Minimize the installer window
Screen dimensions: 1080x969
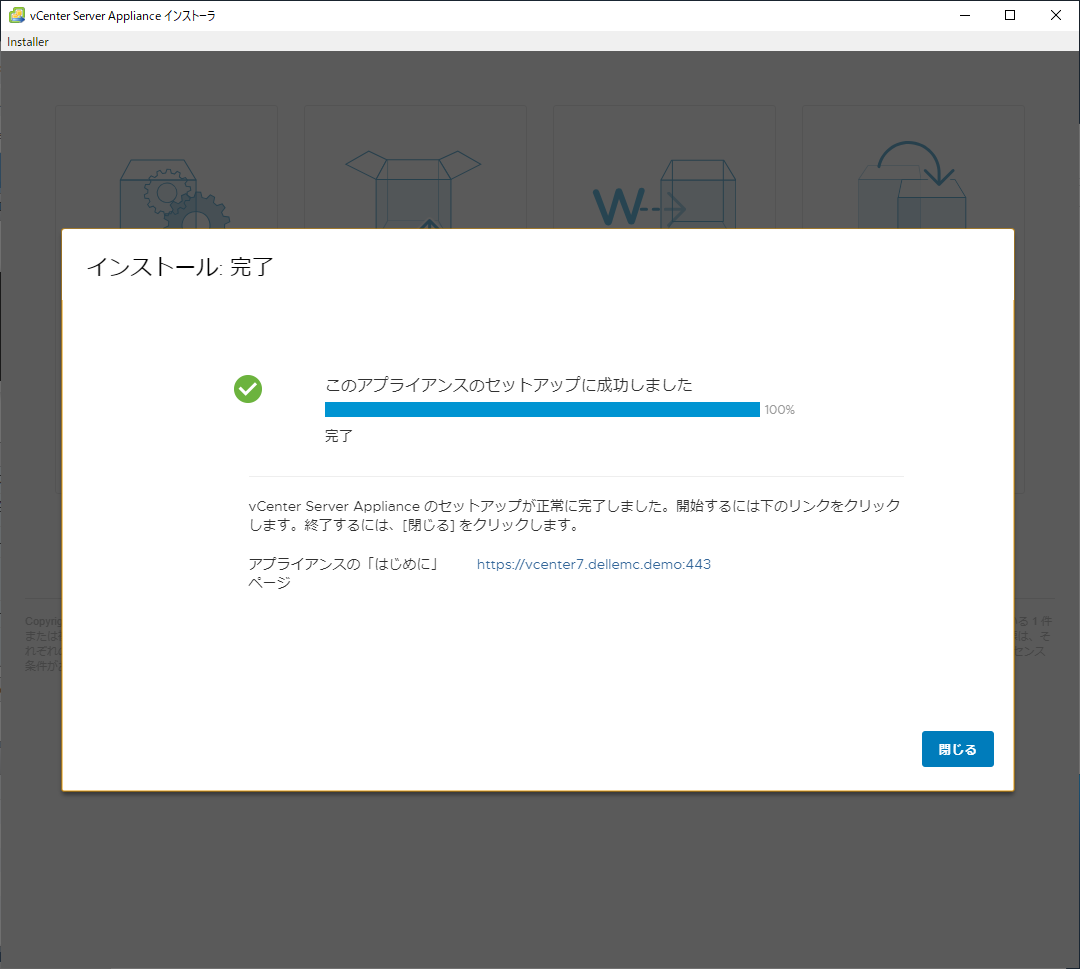[965, 15]
